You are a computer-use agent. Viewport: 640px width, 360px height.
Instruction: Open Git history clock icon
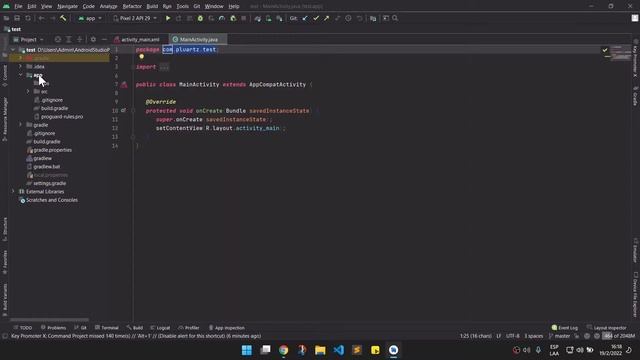click(x=348, y=18)
